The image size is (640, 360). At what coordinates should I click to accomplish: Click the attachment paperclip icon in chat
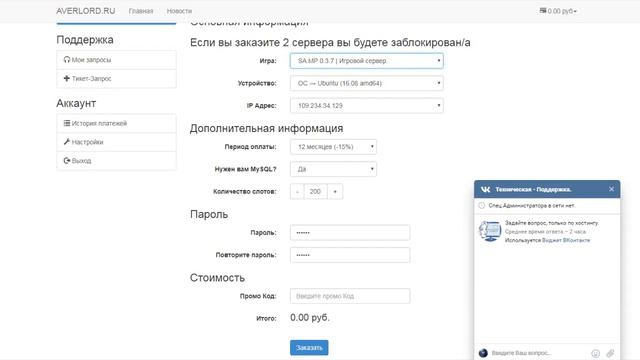click(x=610, y=353)
